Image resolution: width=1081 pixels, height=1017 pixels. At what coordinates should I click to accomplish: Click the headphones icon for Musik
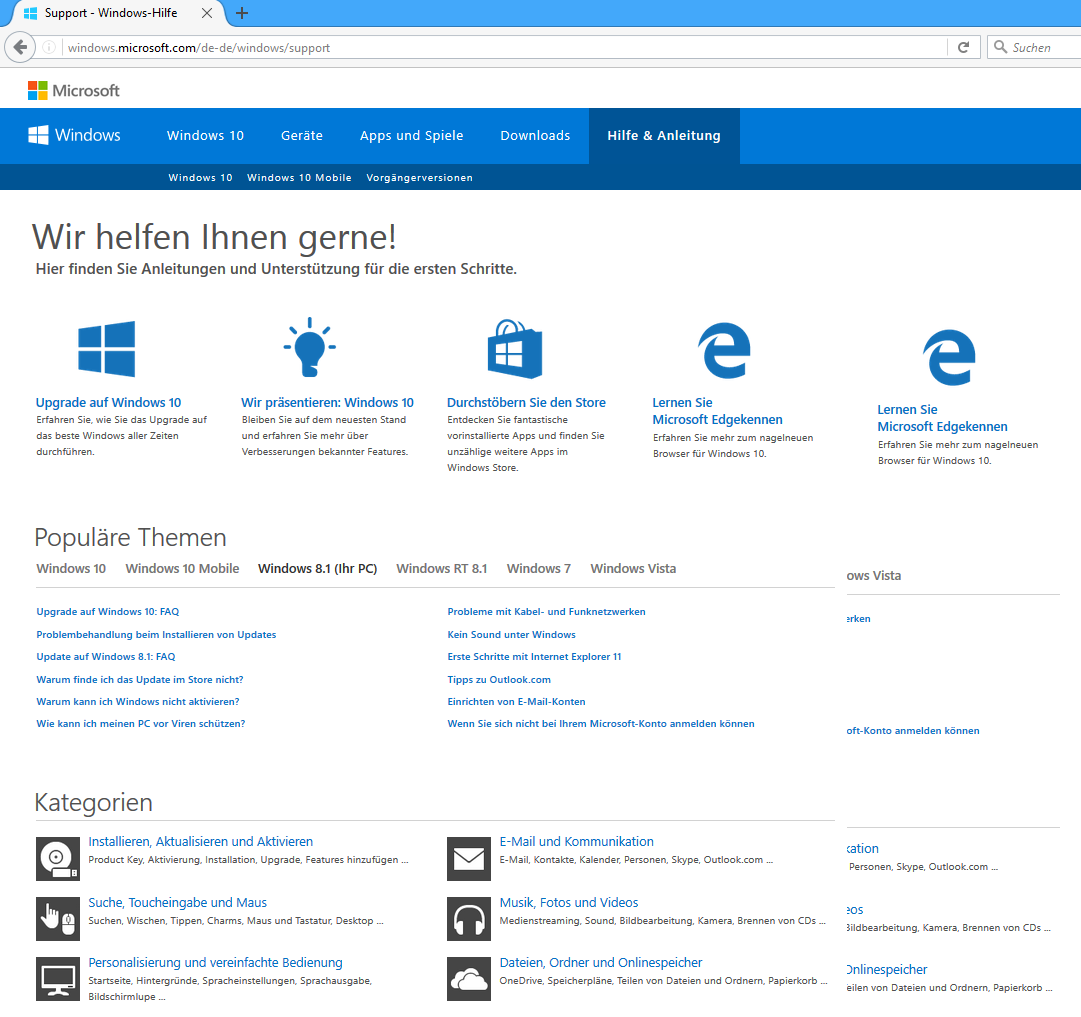469,919
